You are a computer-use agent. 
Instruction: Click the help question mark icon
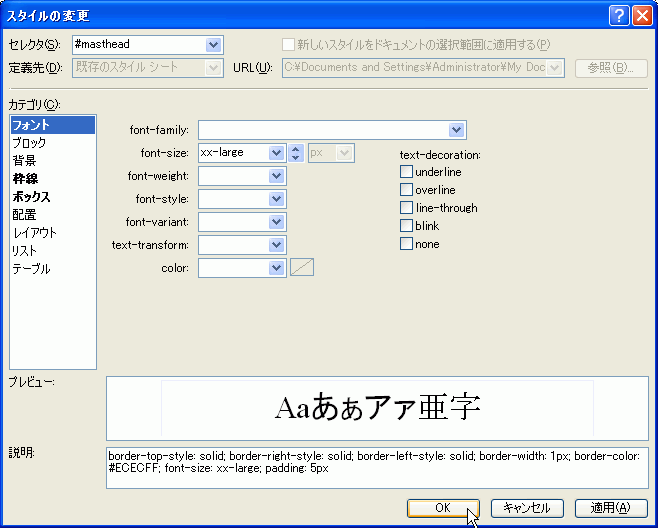[x=619, y=16]
